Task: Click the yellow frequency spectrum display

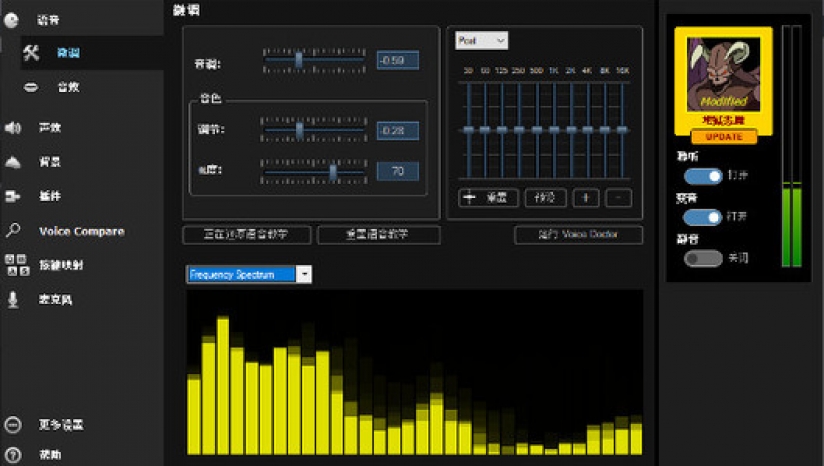Action: (x=415, y=372)
